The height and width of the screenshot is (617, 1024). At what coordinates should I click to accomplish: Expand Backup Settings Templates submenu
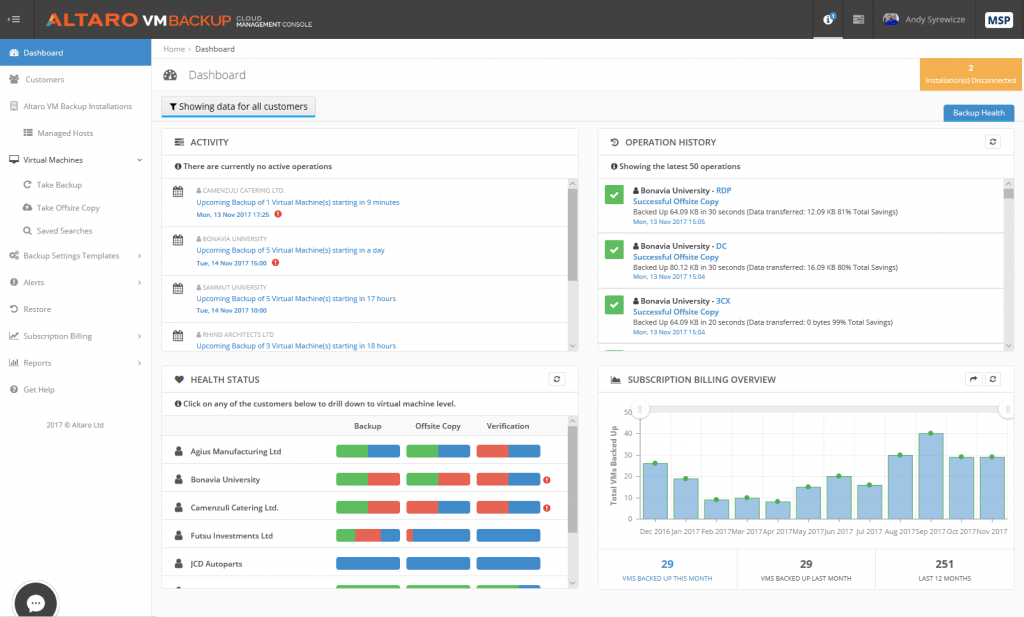139,256
